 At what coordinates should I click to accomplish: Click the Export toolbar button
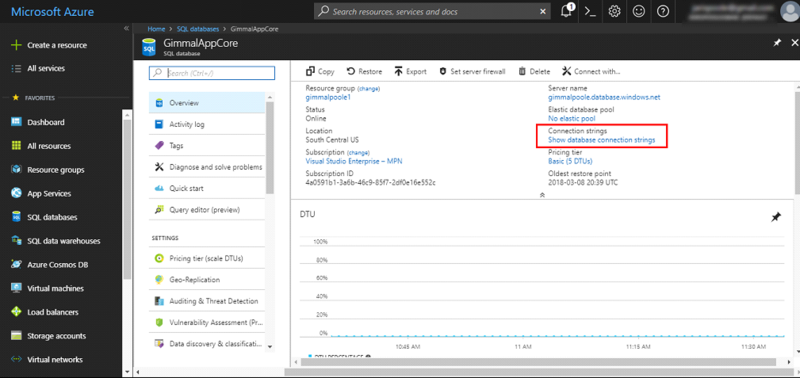click(x=410, y=71)
